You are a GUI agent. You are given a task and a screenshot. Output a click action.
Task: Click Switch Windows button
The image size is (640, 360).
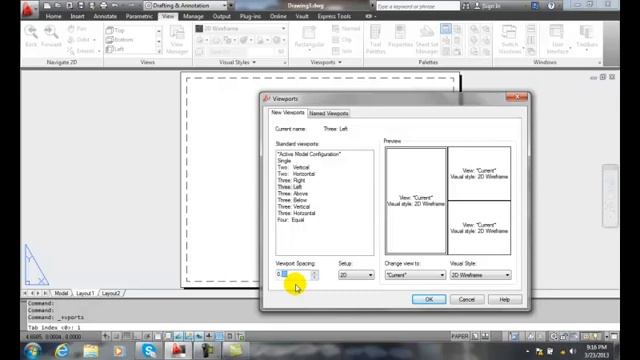[509, 40]
